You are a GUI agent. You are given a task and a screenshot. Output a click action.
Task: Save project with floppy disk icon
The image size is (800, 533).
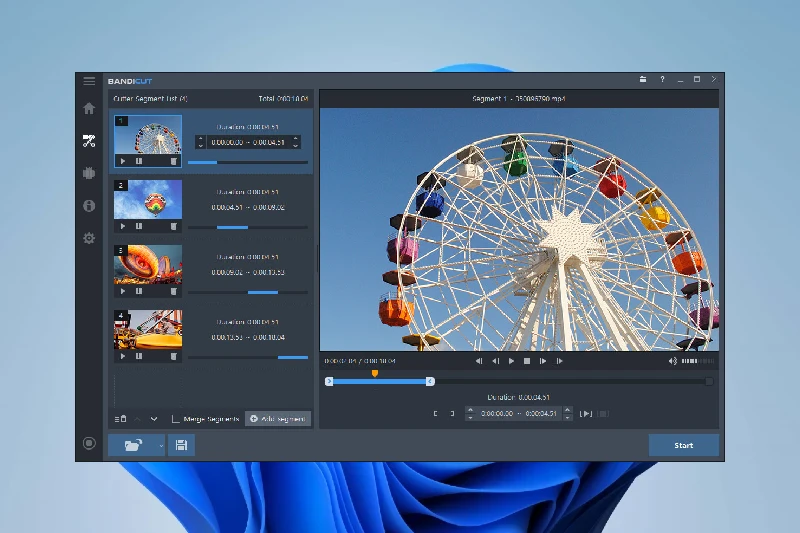coord(181,445)
